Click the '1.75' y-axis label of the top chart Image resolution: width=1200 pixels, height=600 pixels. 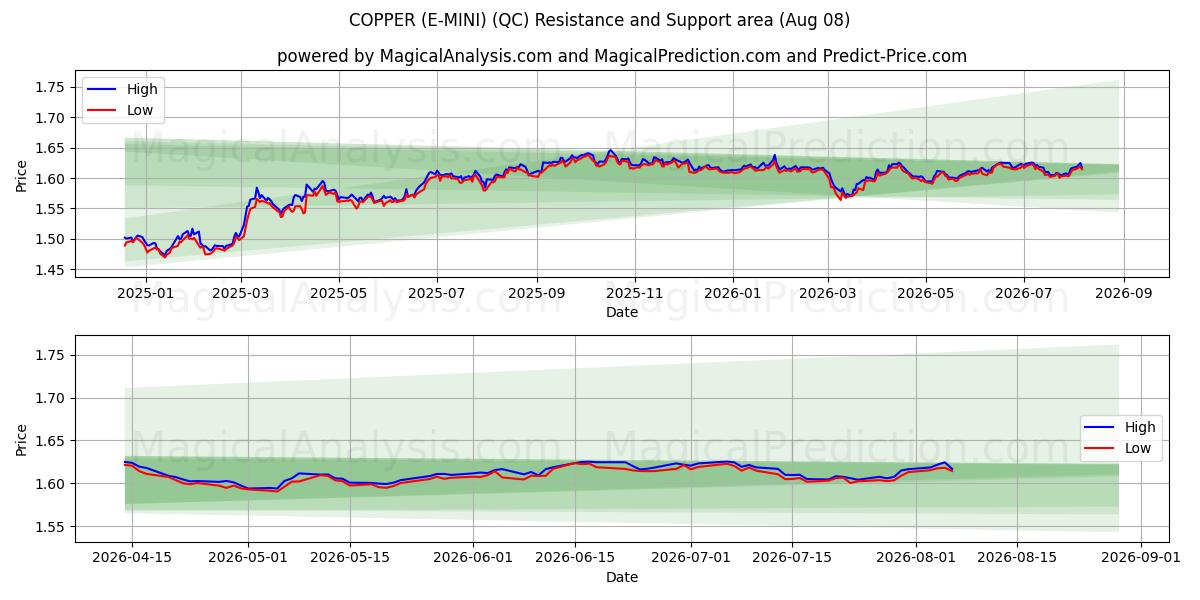pyautogui.click(x=51, y=87)
